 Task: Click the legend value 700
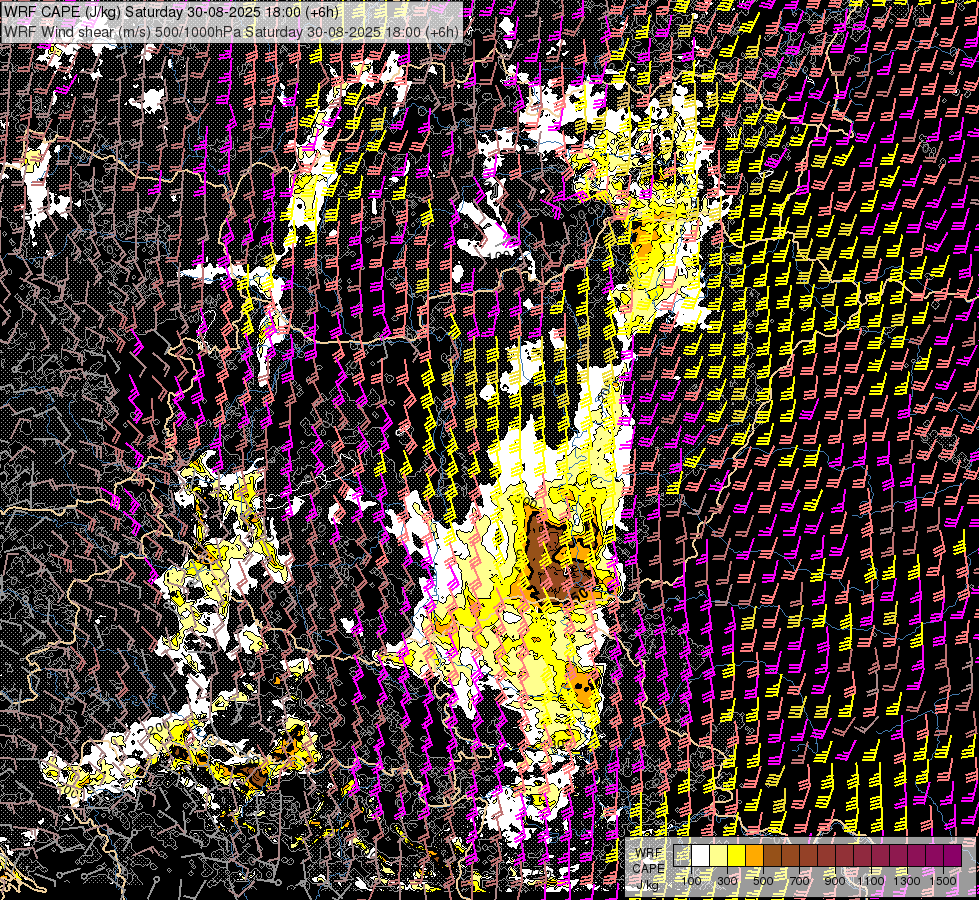tap(799, 881)
